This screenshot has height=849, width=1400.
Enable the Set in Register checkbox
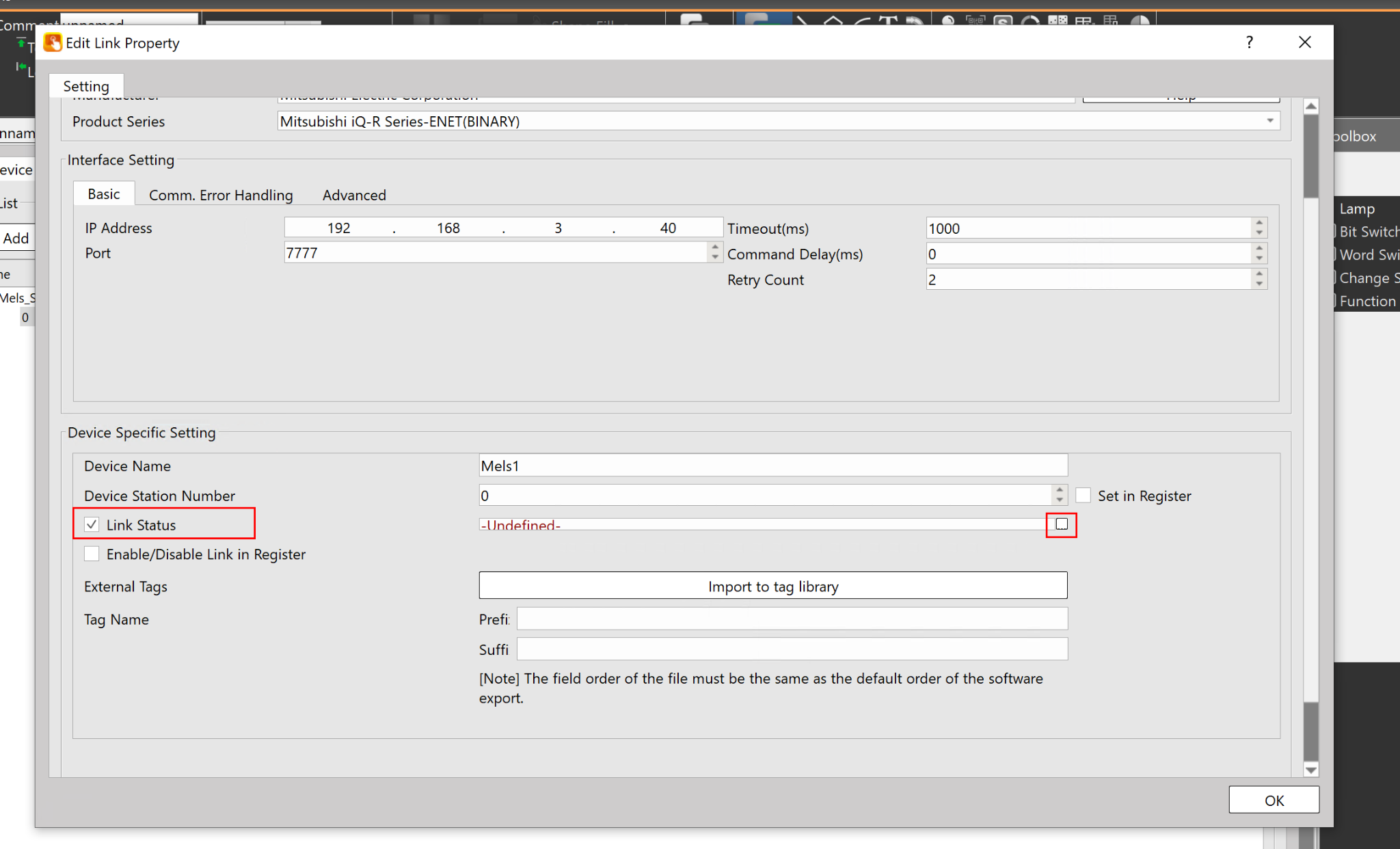pos(1083,496)
